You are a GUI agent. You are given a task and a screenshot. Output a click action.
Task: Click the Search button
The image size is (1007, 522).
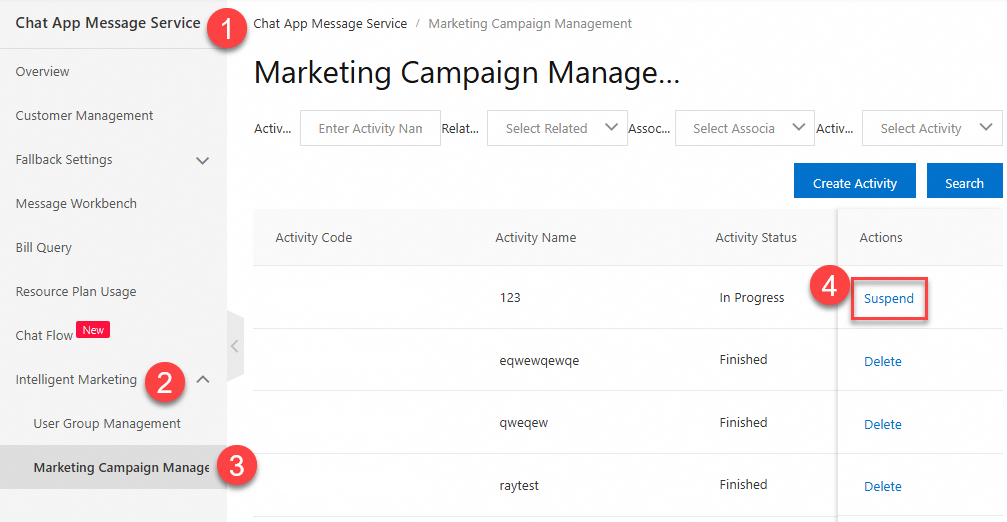click(964, 183)
